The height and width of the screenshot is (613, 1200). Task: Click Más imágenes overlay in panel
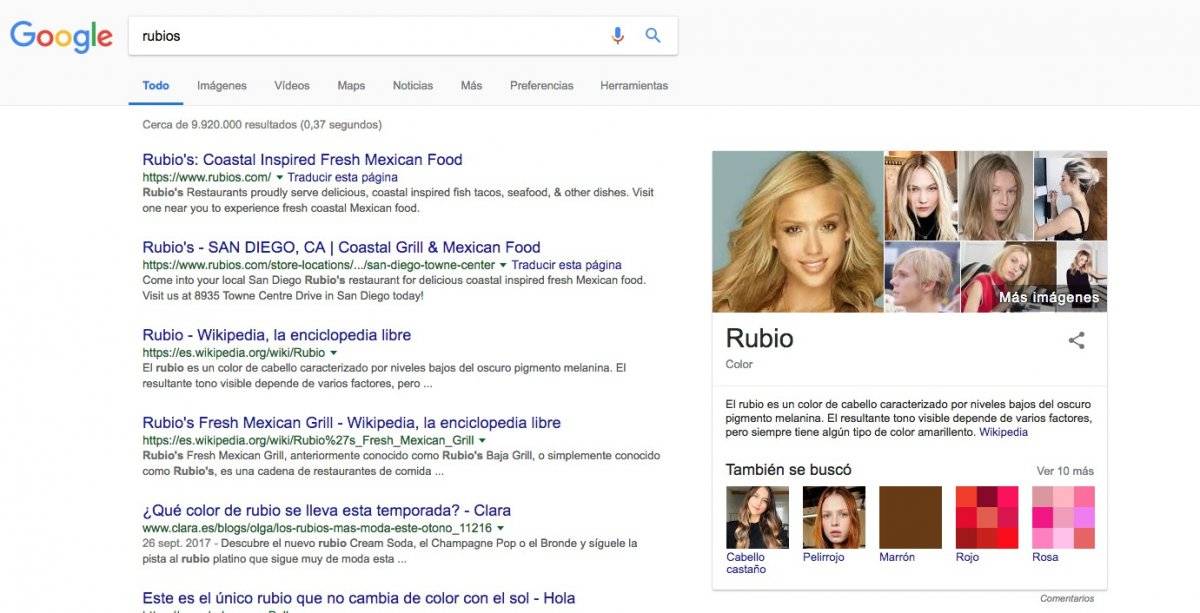(1048, 297)
